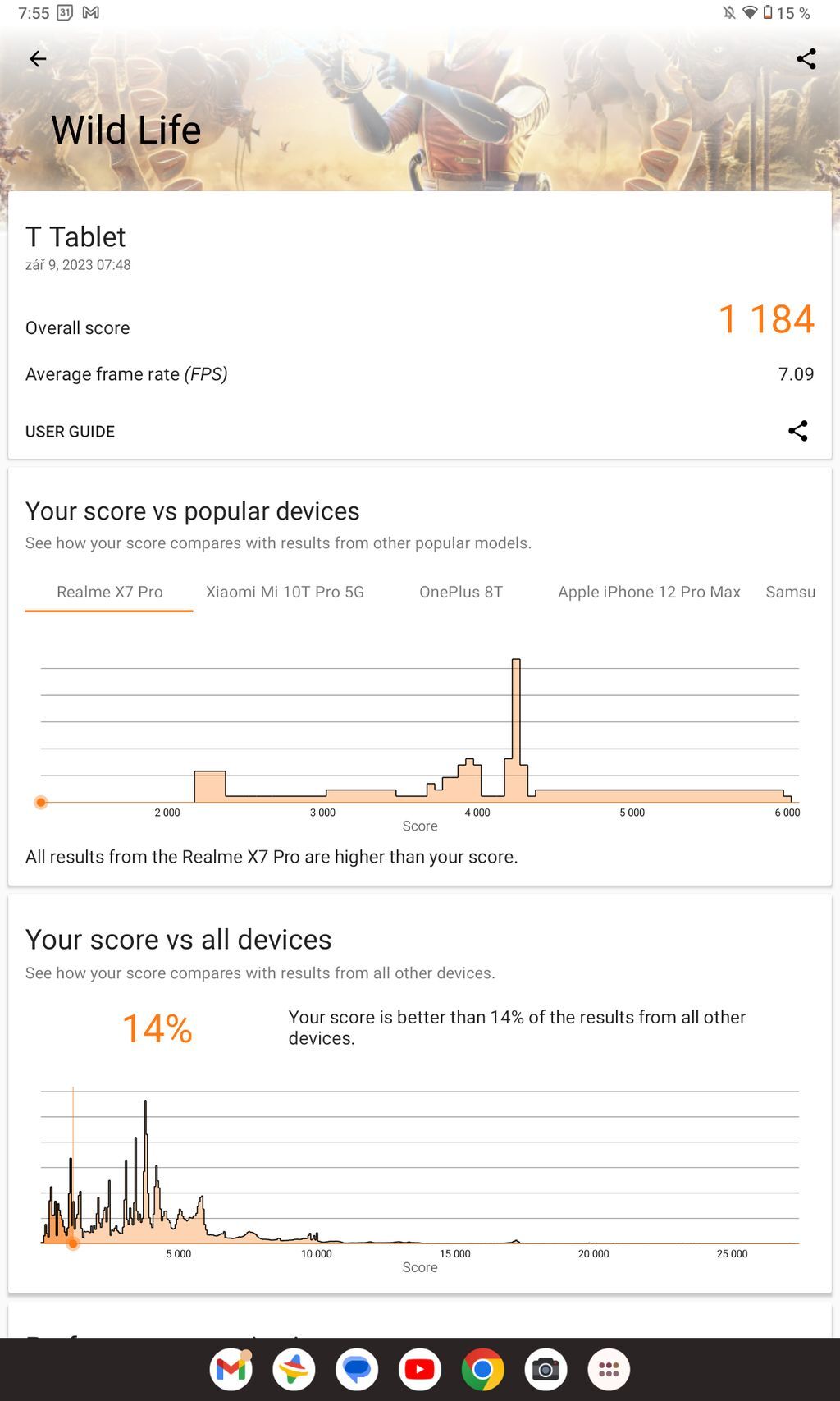
Task: Tap the Gmail notification icon in the status bar
Action: (x=91, y=13)
